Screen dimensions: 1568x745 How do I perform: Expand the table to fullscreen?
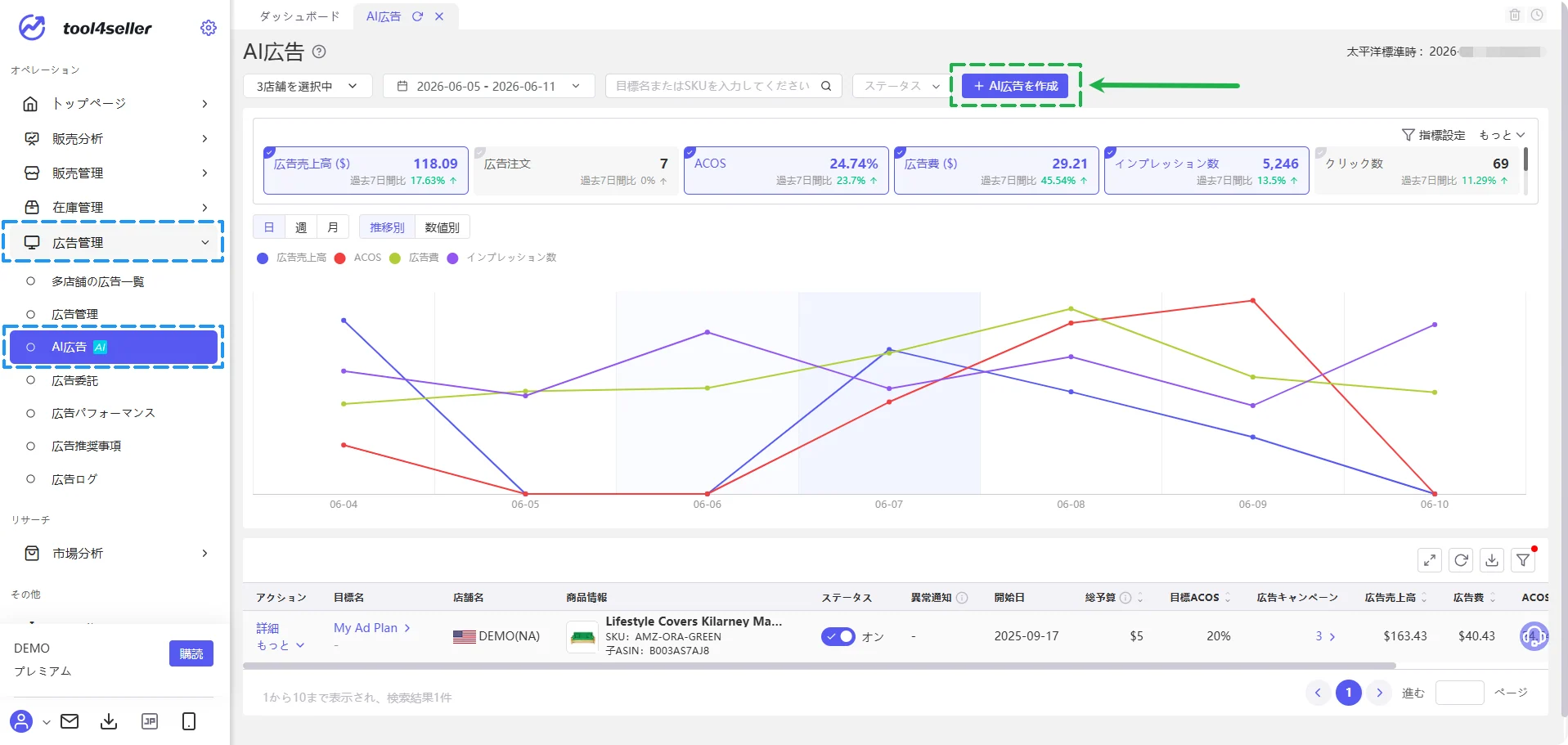pos(1429,560)
